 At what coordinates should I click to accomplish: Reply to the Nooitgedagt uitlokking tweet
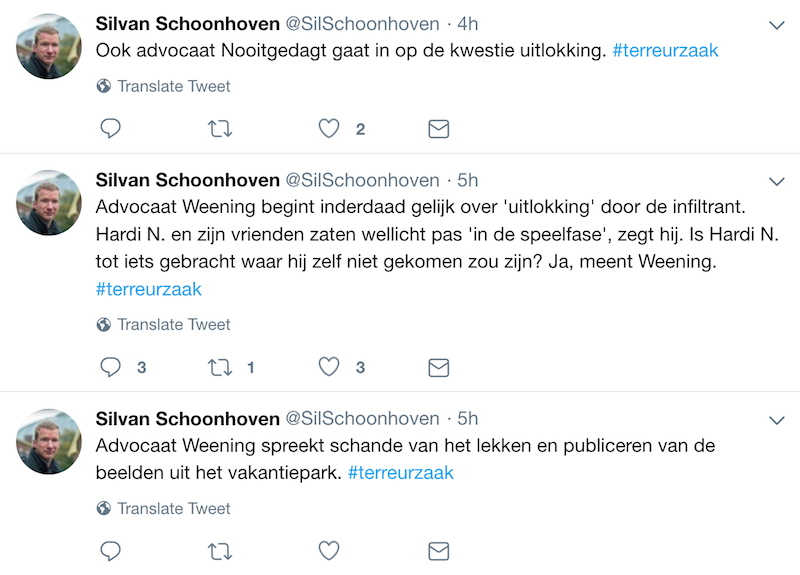110,129
